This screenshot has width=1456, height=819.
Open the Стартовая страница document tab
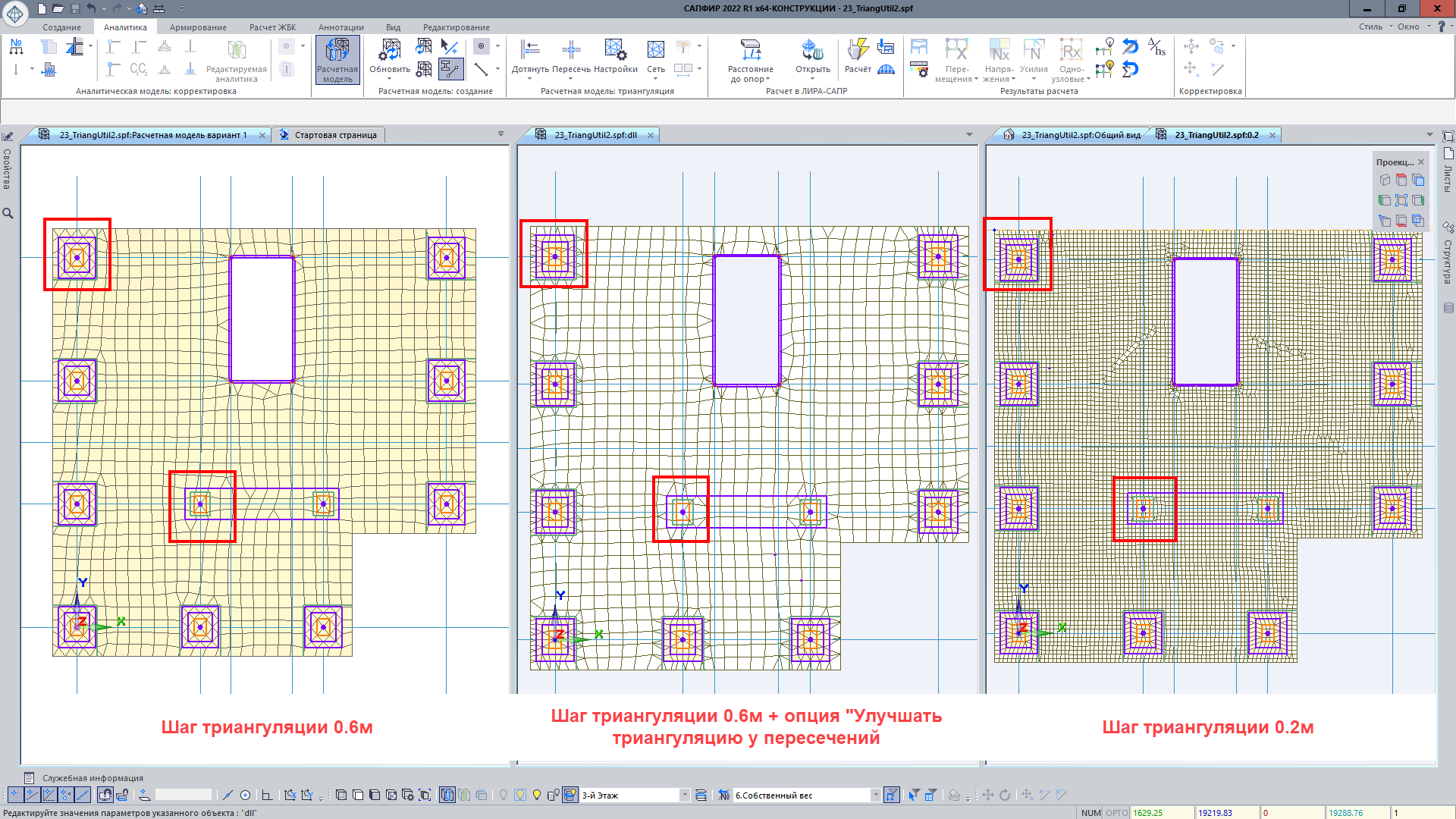pyautogui.click(x=335, y=135)
